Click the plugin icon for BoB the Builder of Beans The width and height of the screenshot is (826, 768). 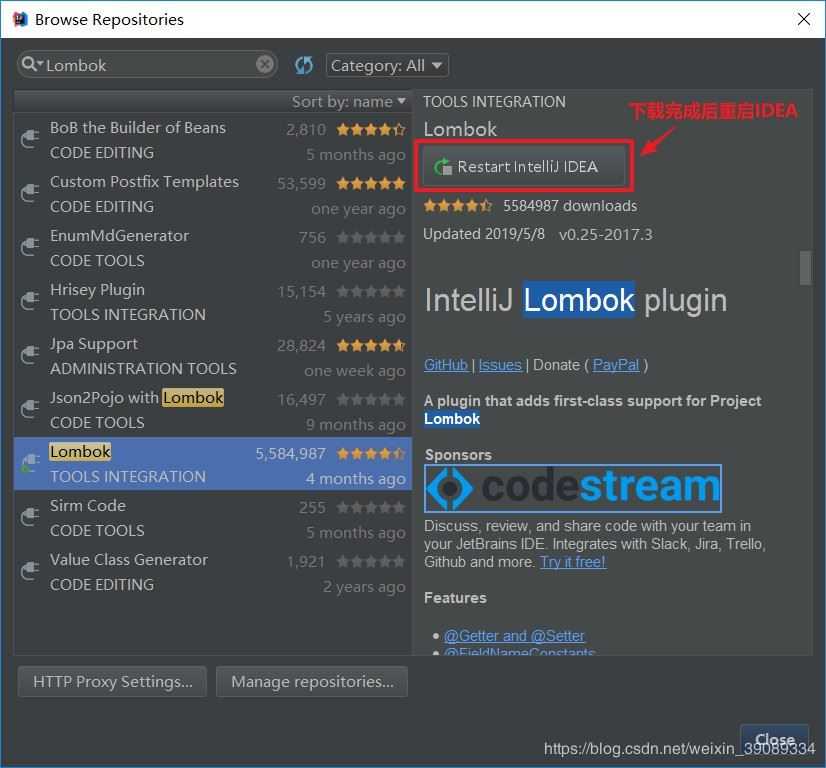click(30, 139)
